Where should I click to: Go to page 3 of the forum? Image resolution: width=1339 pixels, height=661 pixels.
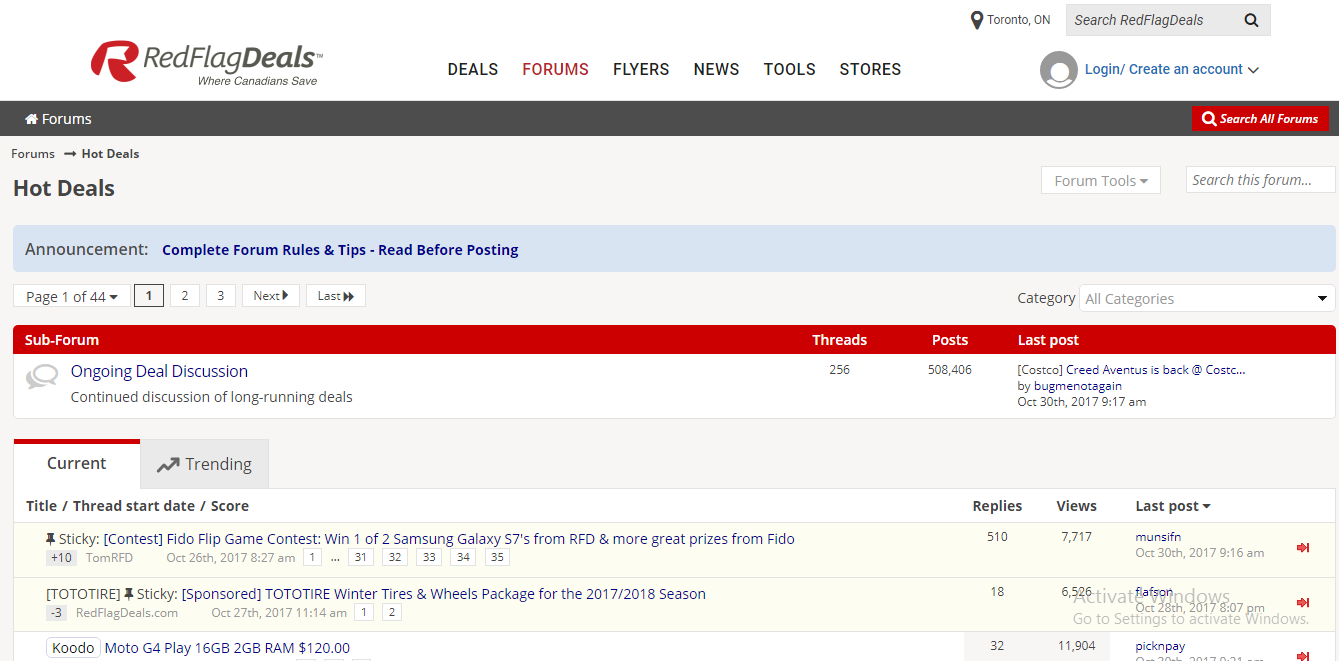pyautogui.click(x=221, y=296)
